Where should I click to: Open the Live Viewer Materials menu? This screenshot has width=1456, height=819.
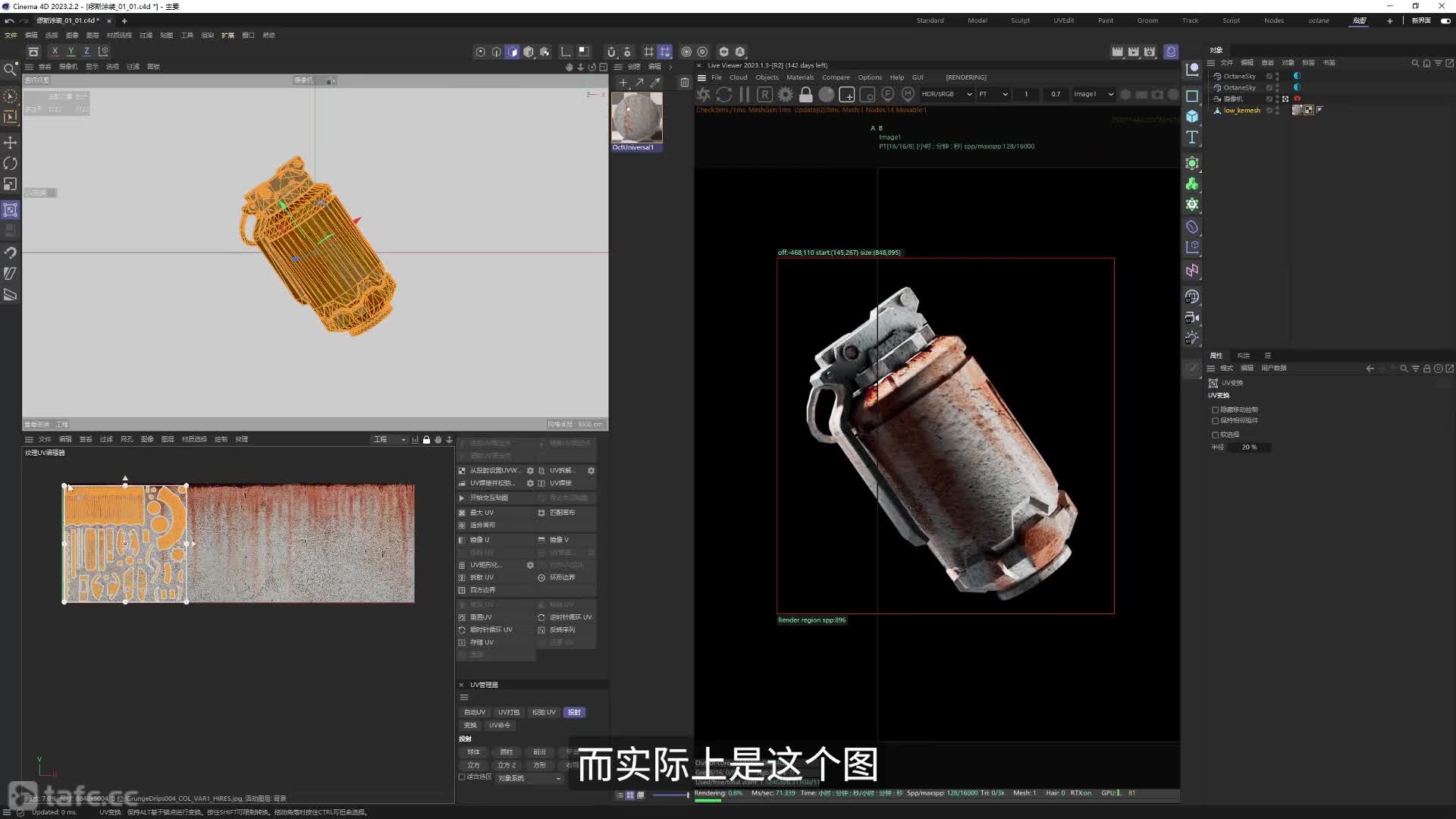(x=800, y=77)
